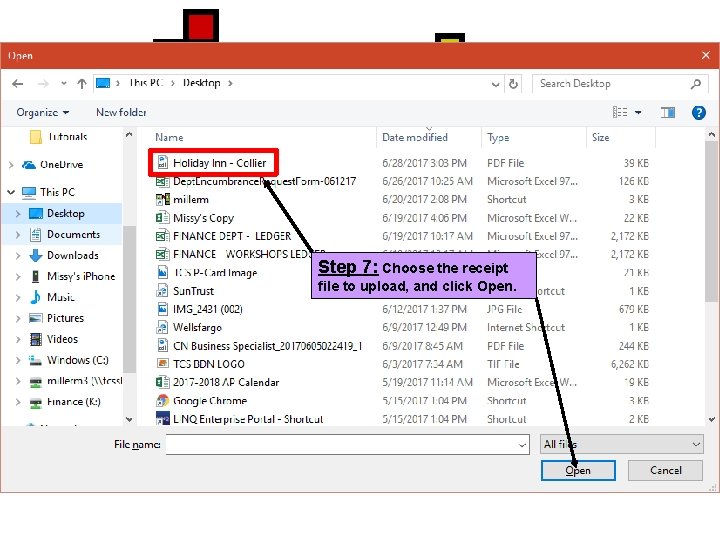Toggle the preview pane
720x540 pixels.
coord(668,112)
